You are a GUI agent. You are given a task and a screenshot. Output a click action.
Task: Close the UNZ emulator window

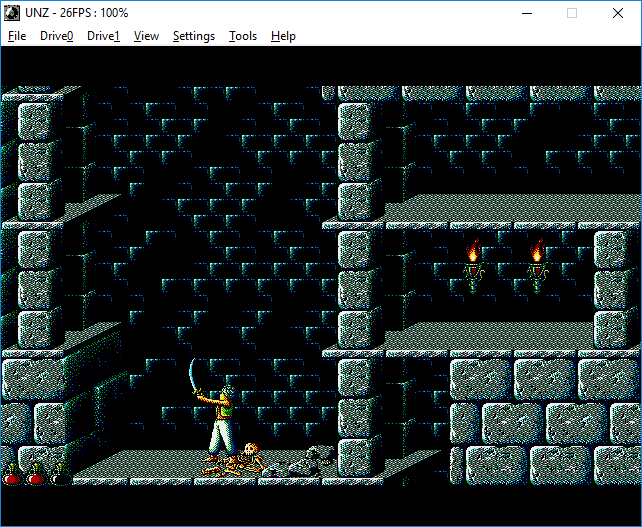pos(618,13)
